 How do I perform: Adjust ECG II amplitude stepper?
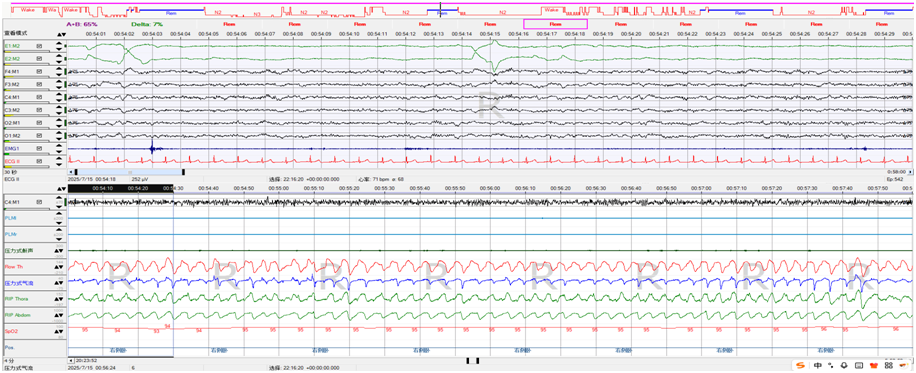[x=60, y=161]
